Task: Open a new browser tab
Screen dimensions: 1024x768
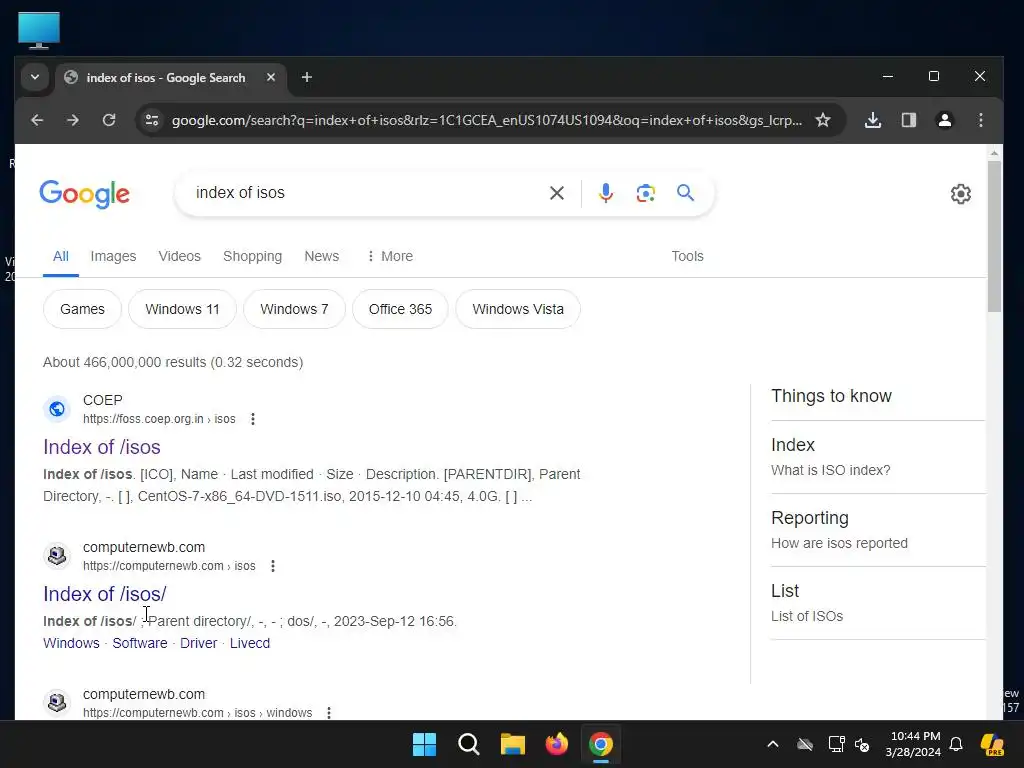Action: [x=307, y=78]
